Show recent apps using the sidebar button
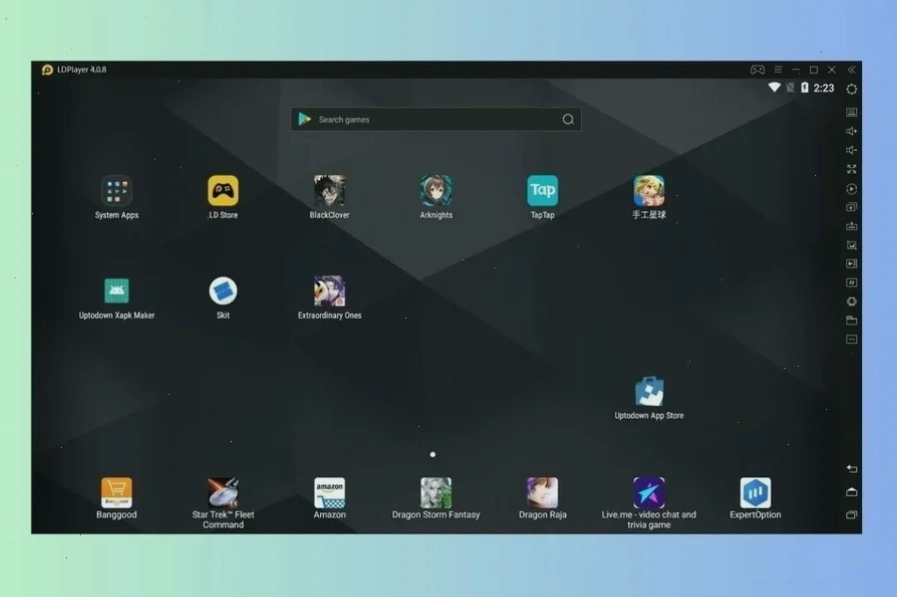This screenshot has height=599, width=897. pos(852,515)
